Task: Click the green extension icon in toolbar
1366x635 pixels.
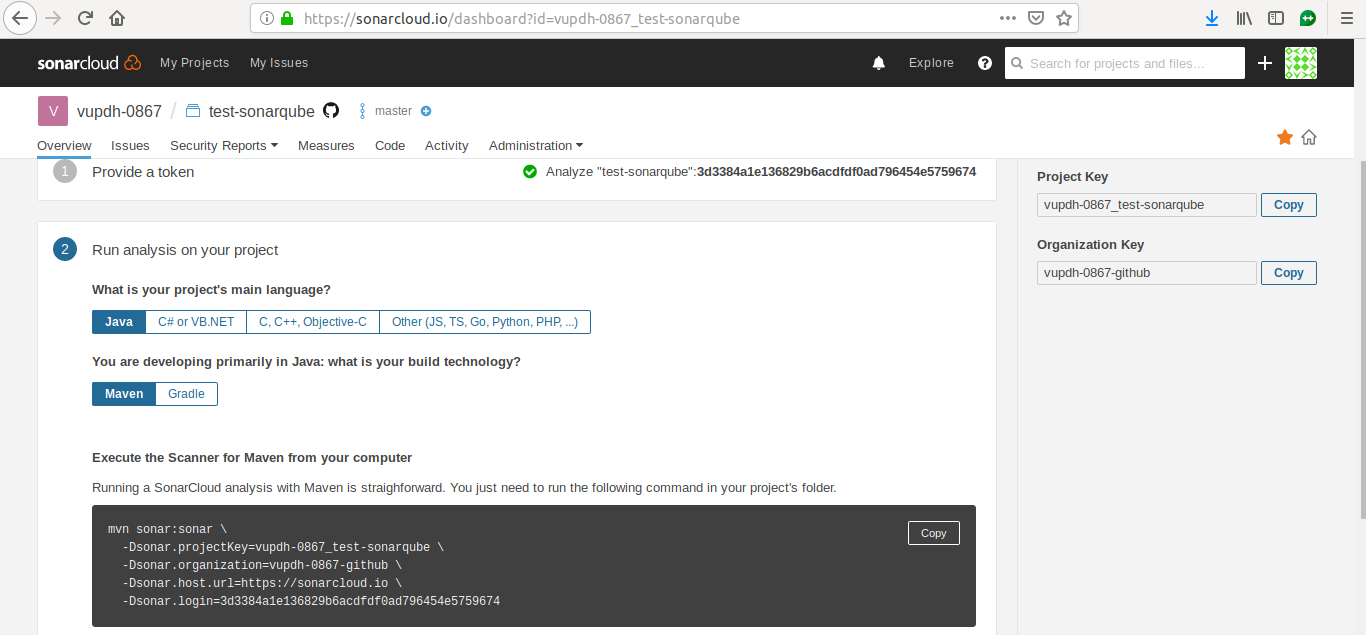Action: 1307,18
